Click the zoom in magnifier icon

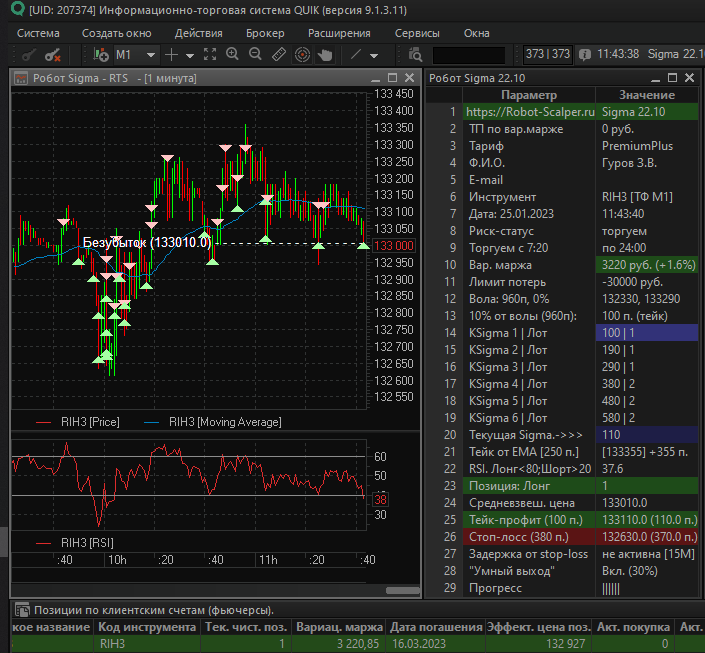point(232,54)
